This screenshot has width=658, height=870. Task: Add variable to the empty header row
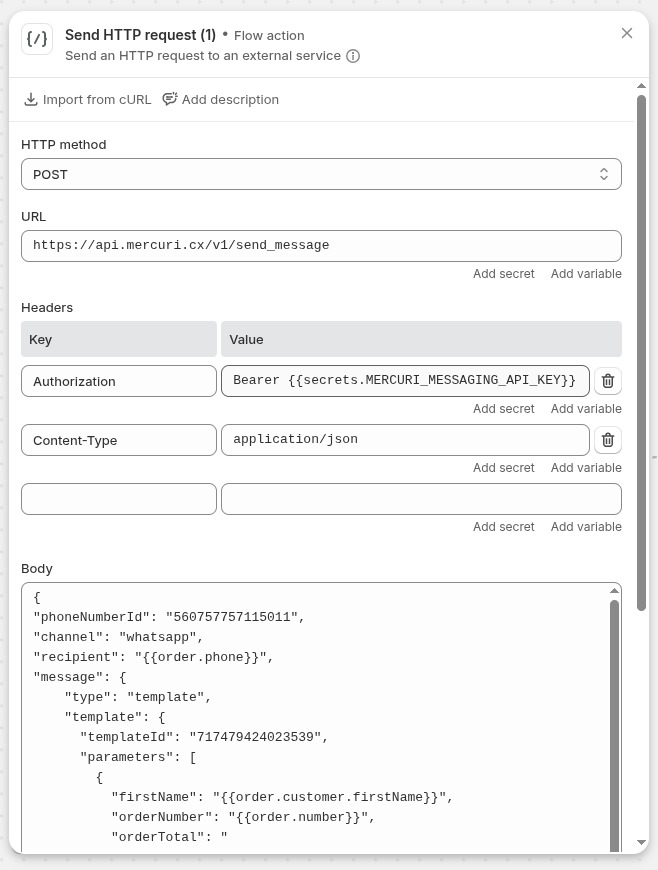click(586, 527)
